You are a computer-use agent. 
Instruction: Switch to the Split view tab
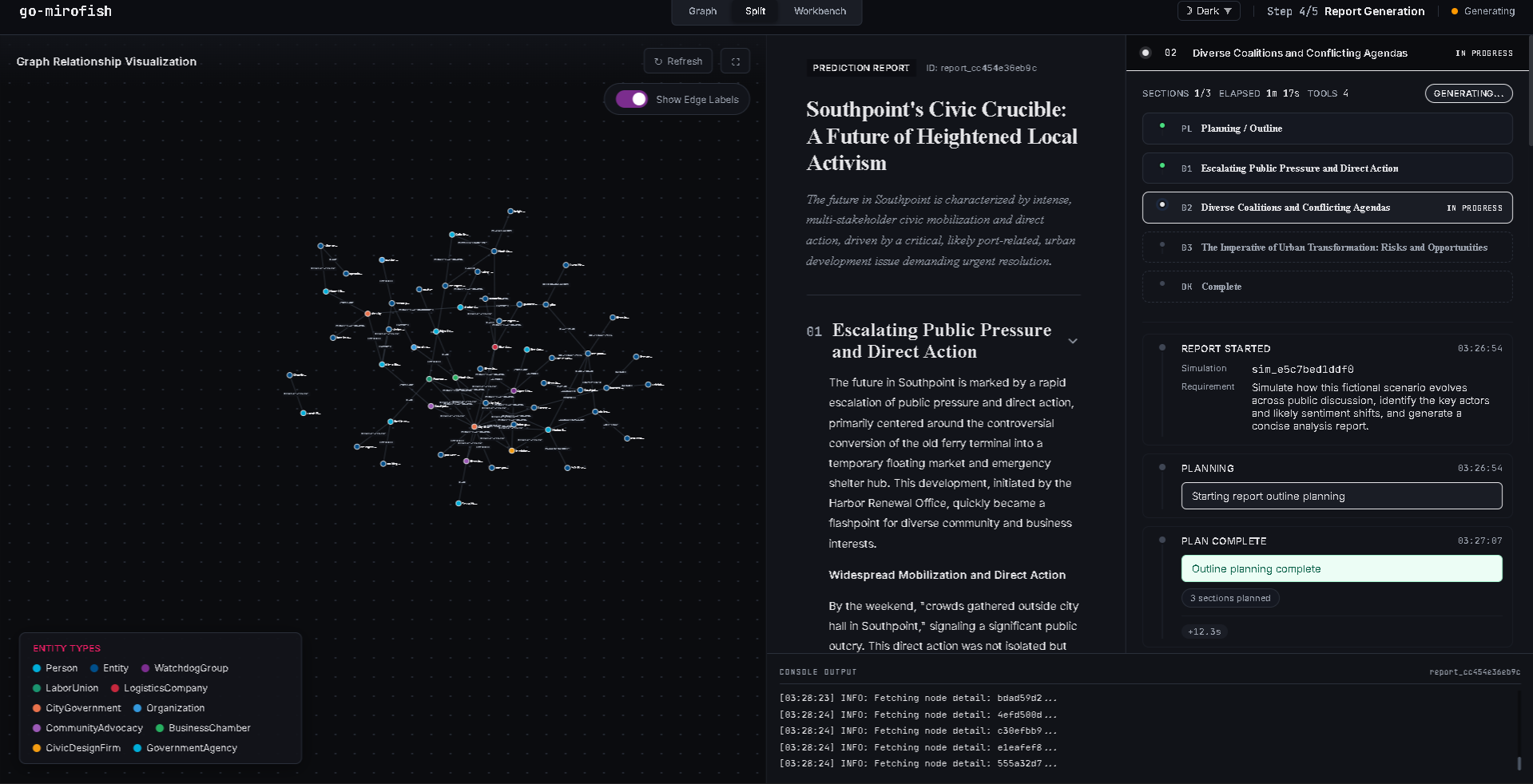pyautogui.click(x=755, y=11)
